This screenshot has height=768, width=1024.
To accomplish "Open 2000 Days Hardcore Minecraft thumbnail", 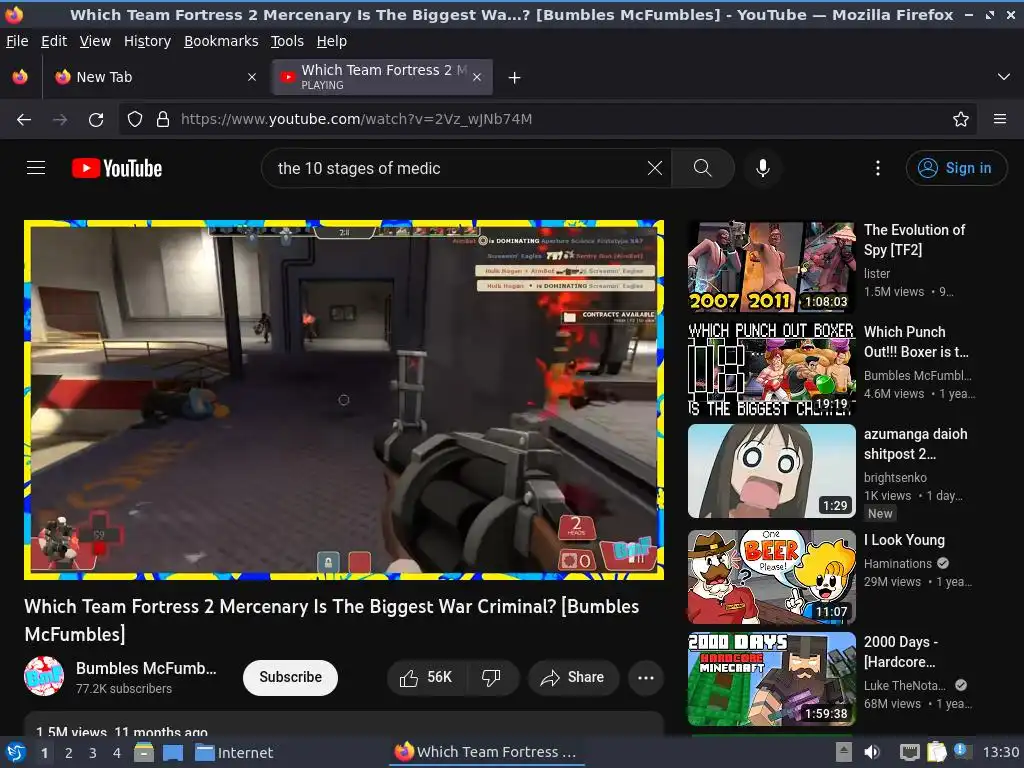I will point(772,679).
